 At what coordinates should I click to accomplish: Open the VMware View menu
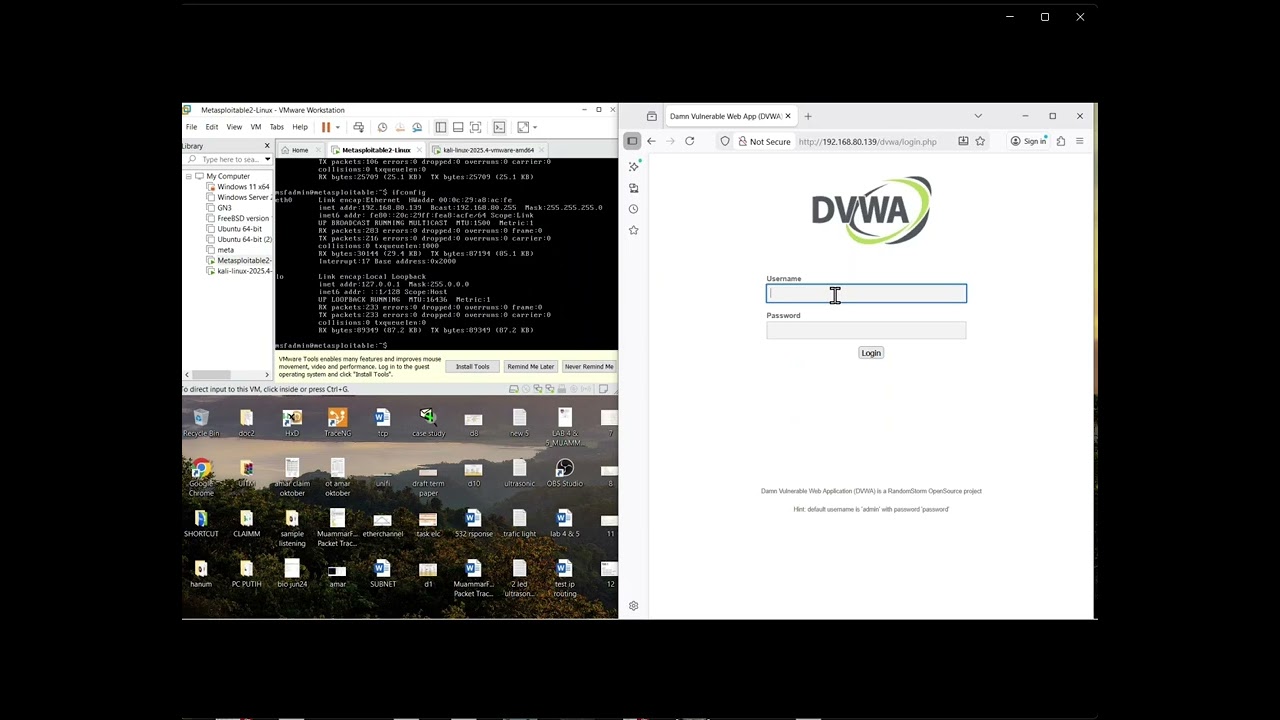pyautogui.click(x=234, y=127)
